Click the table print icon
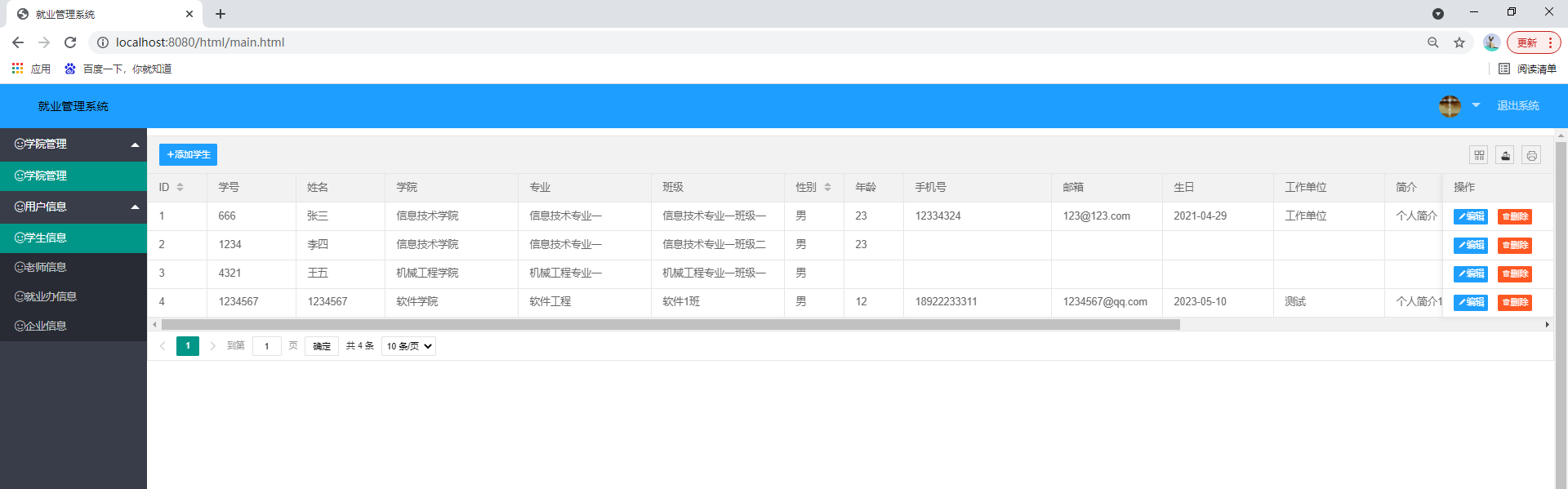 (x=1531, y=155)
